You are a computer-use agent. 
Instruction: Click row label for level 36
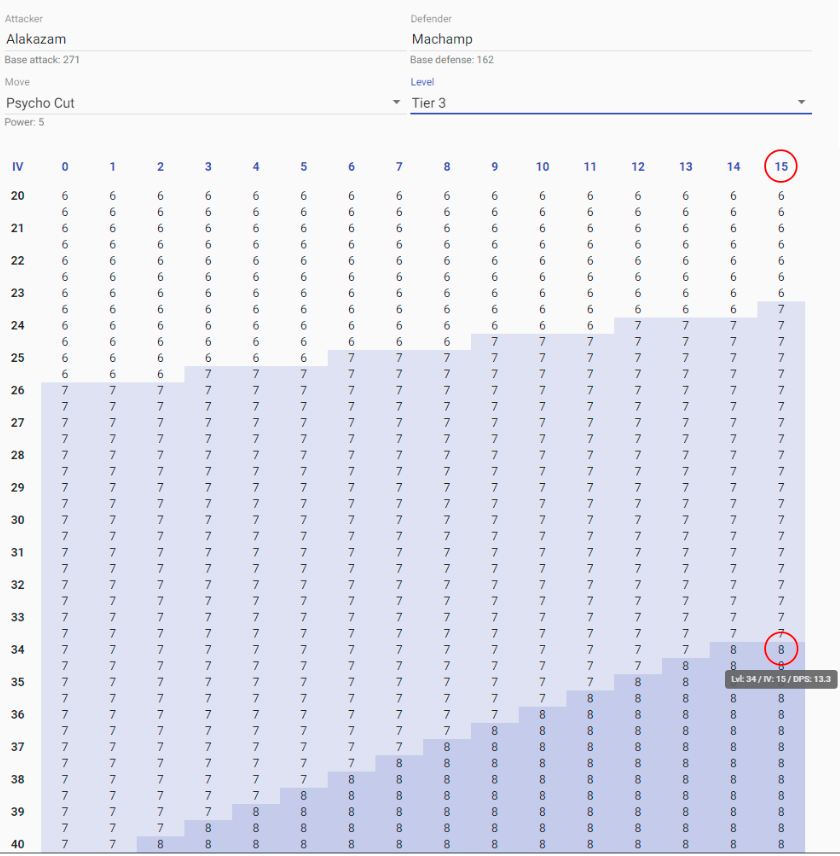coord(17,715)
